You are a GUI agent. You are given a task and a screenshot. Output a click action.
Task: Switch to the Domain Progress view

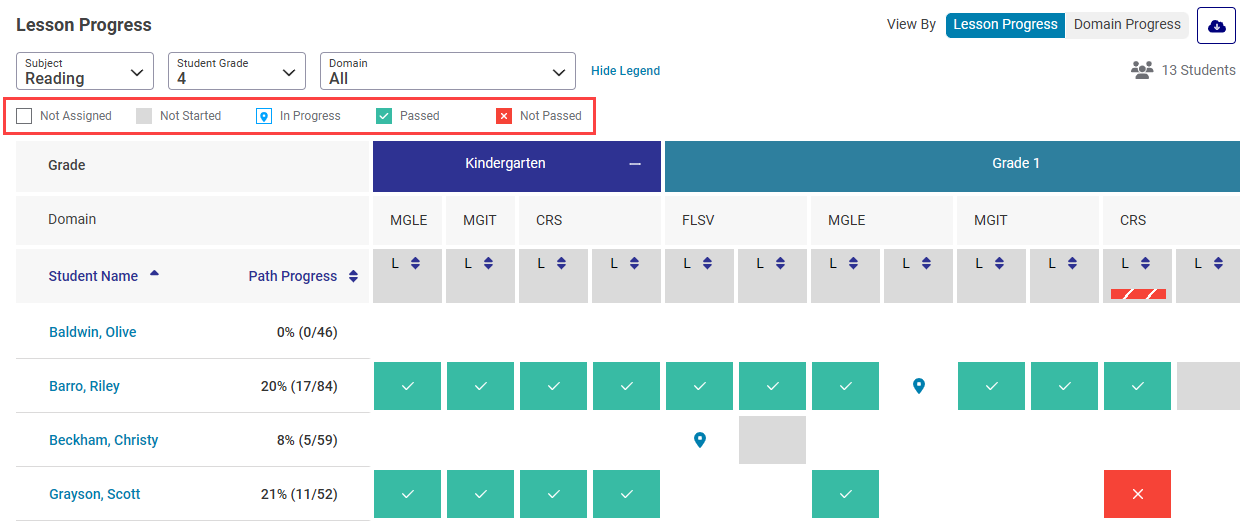point(1127,25)
